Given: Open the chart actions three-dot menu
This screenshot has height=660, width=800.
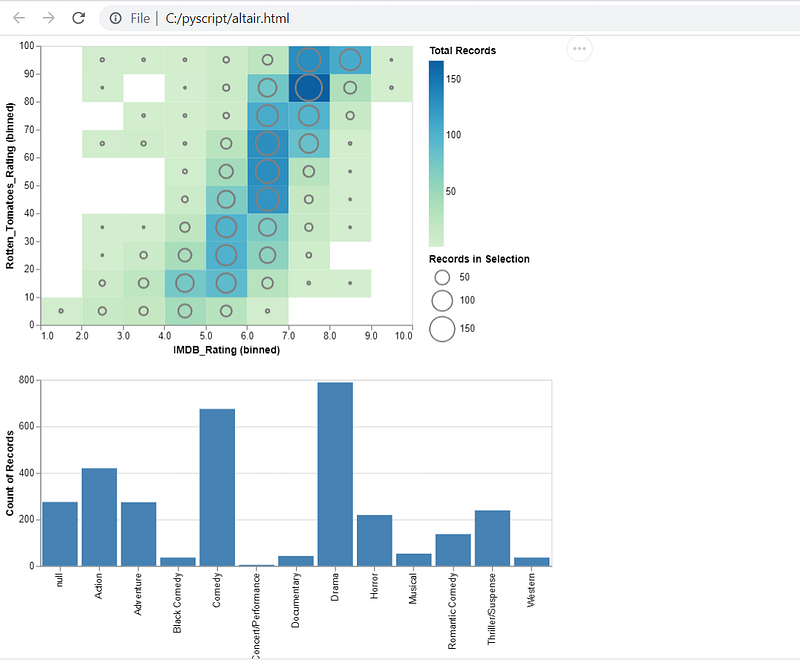Looking at the screenshot, I should tap(579, 49).
